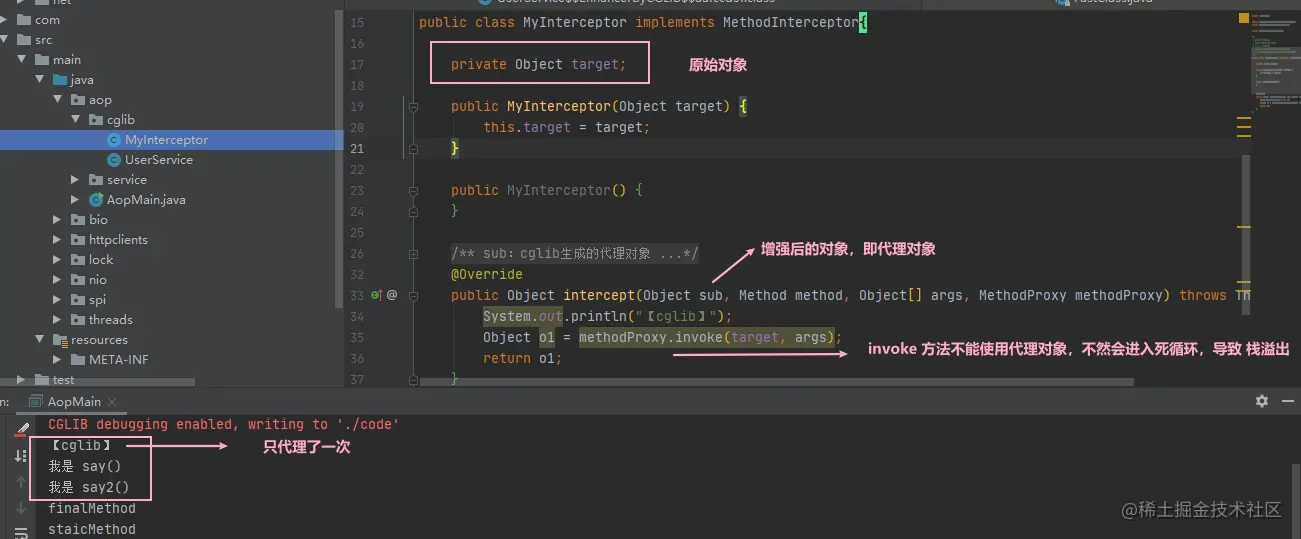Click the clear/edit console pencil icon
This screenshot has width=1301, height=539.
(22, 428)
